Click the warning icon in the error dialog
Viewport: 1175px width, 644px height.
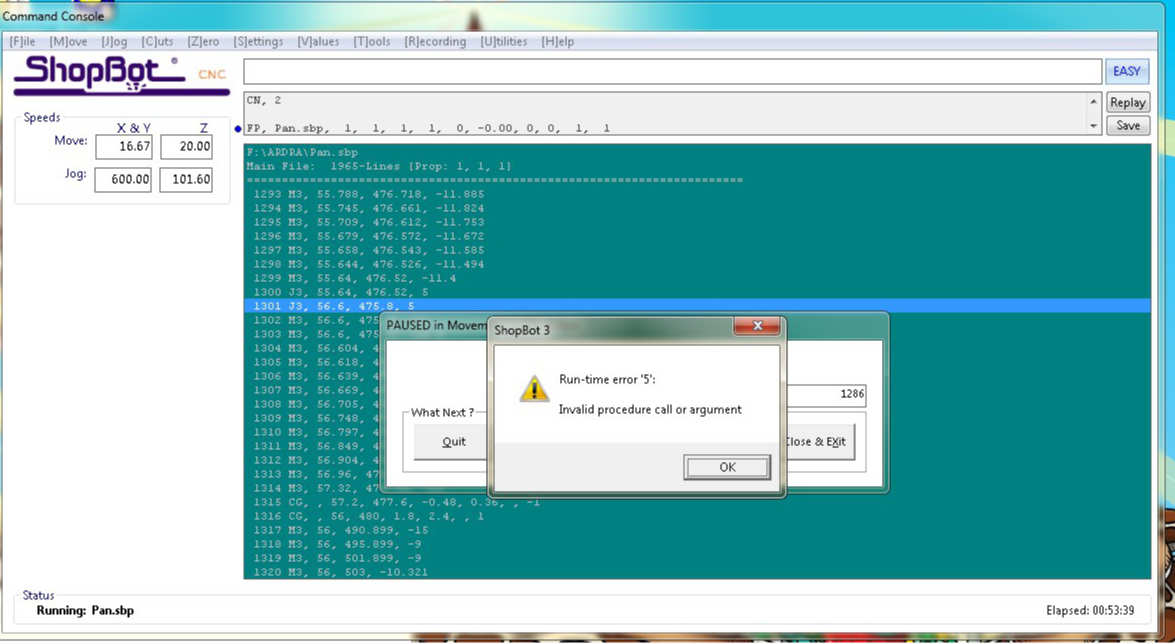point(534,389)
